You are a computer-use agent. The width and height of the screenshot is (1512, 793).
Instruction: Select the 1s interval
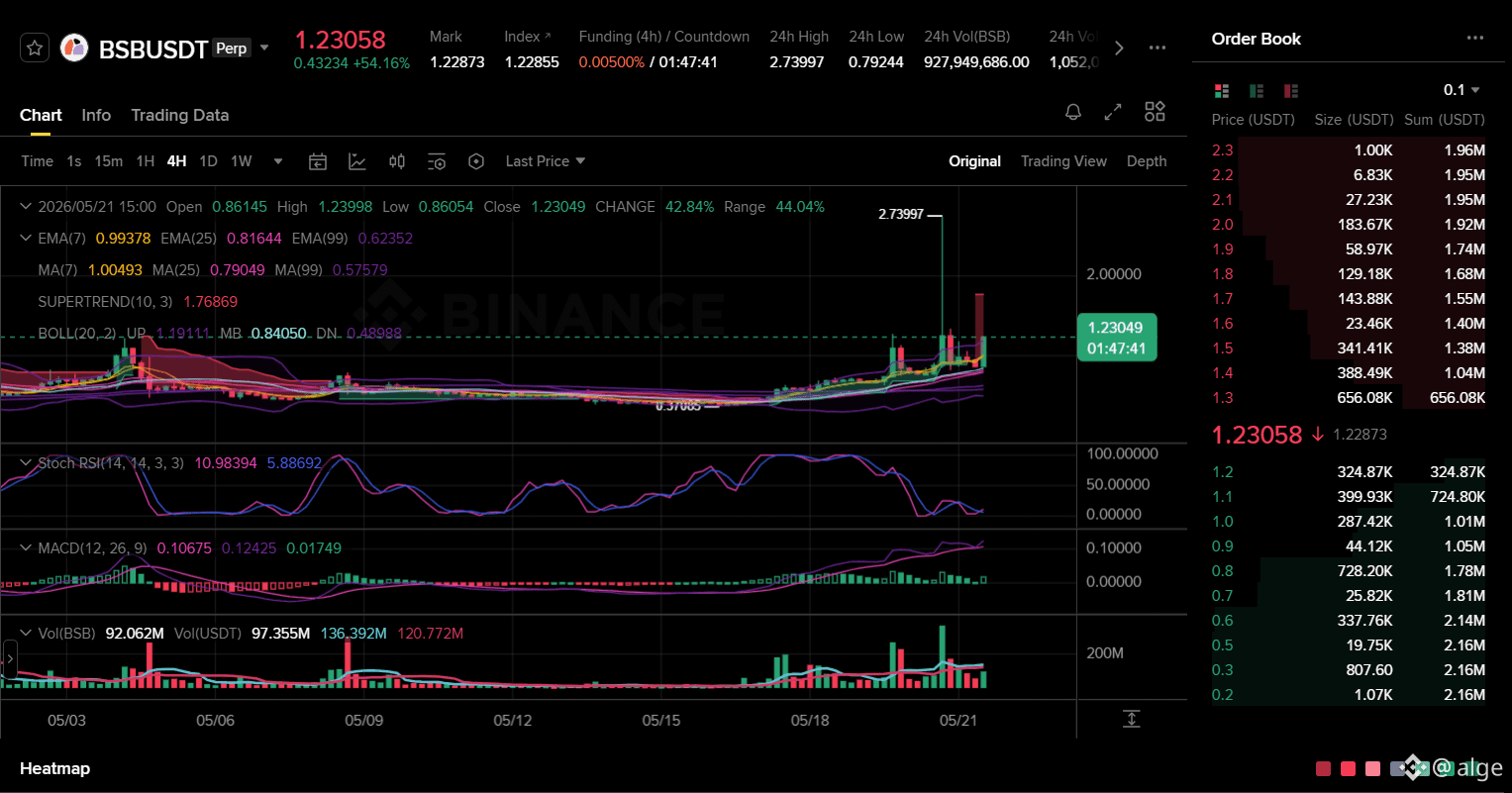pyautogui.click(x=74, y=161)
